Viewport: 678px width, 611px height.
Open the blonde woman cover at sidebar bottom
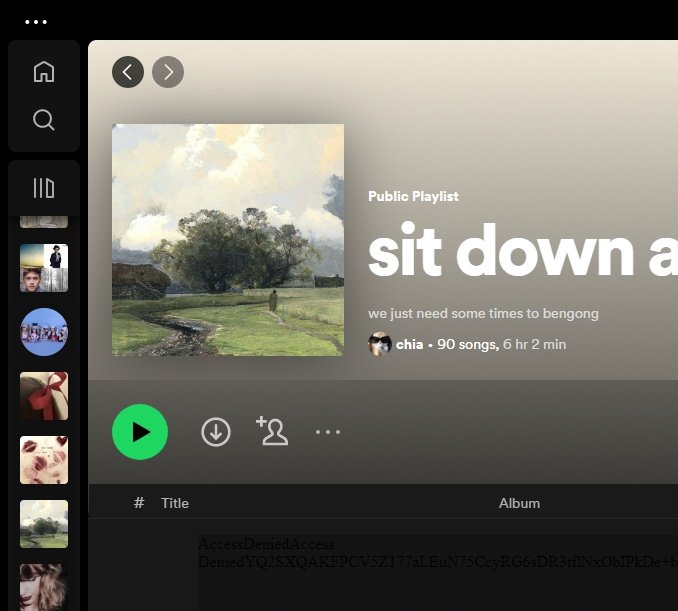[44, 587]
